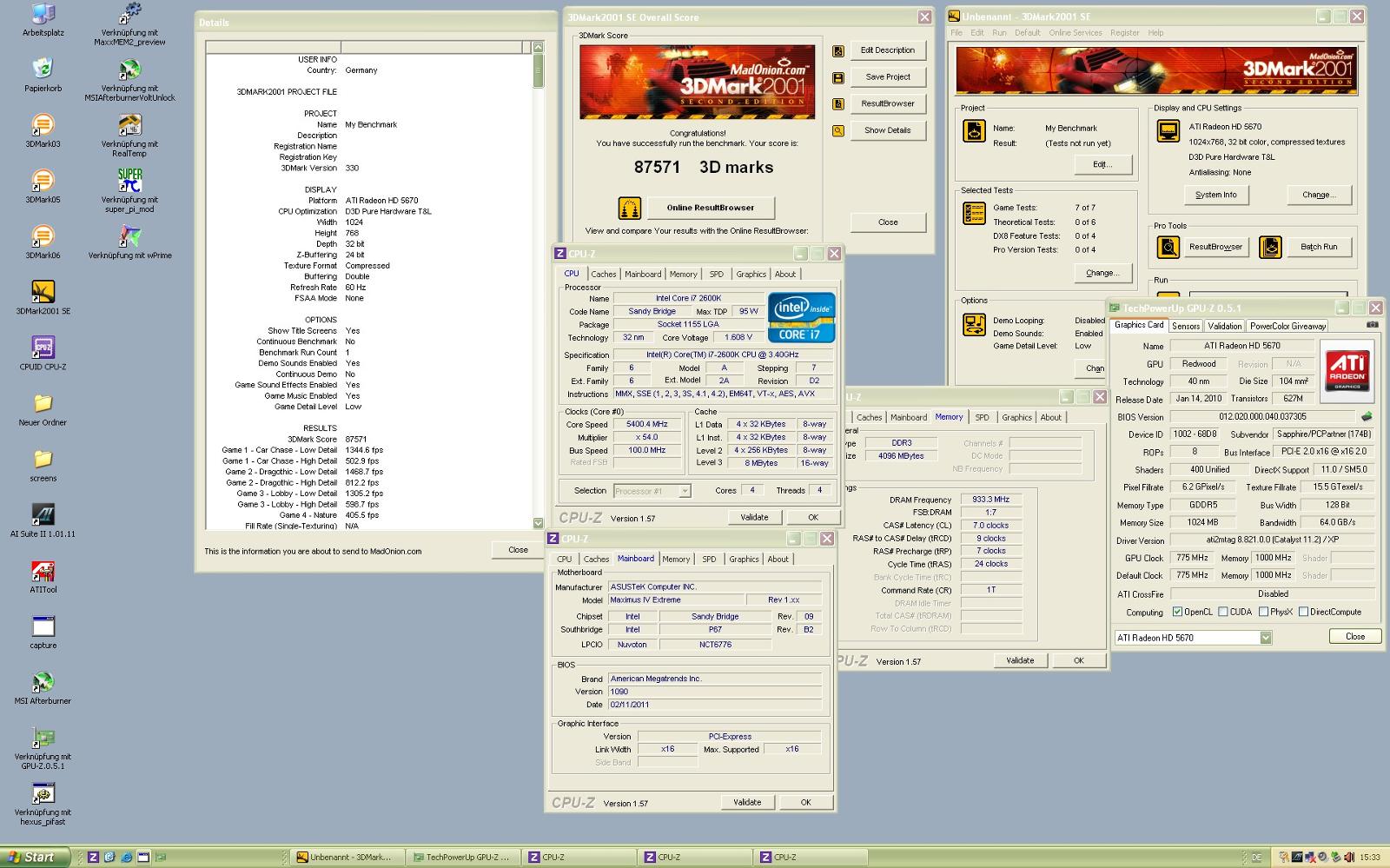1390x868 pixels.
Task: Click Close in the Details window
Action: [x=518, y=549]
